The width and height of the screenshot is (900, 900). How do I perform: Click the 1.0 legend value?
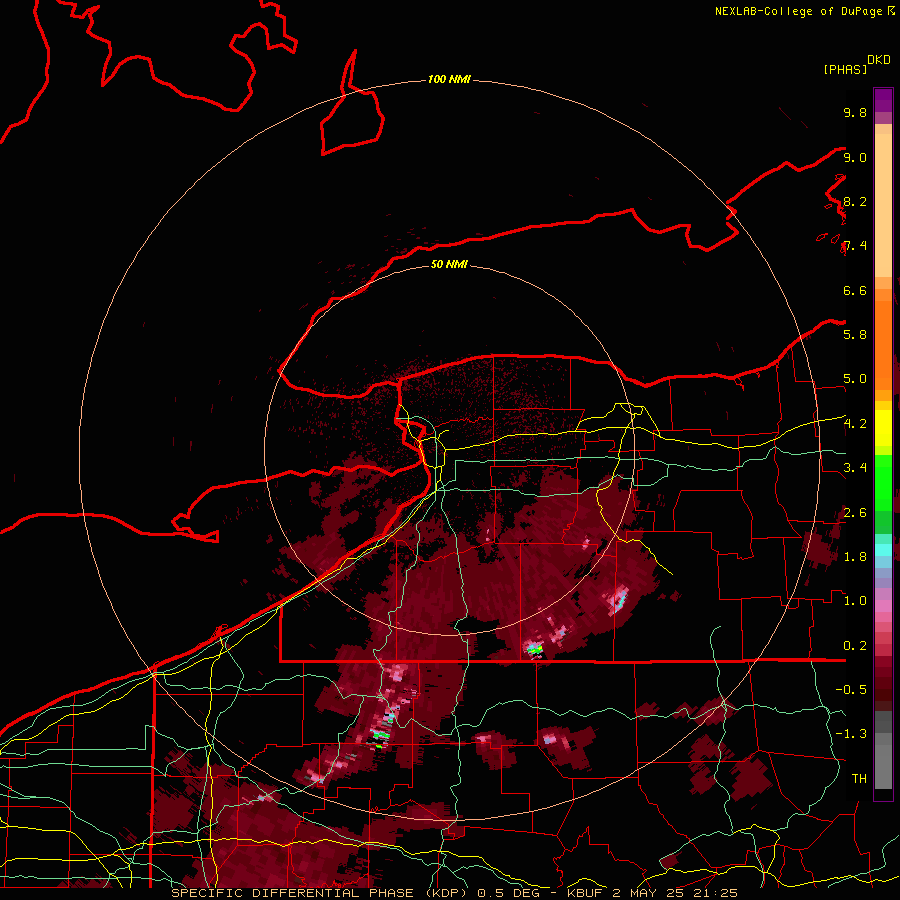[x=855, y=601]
